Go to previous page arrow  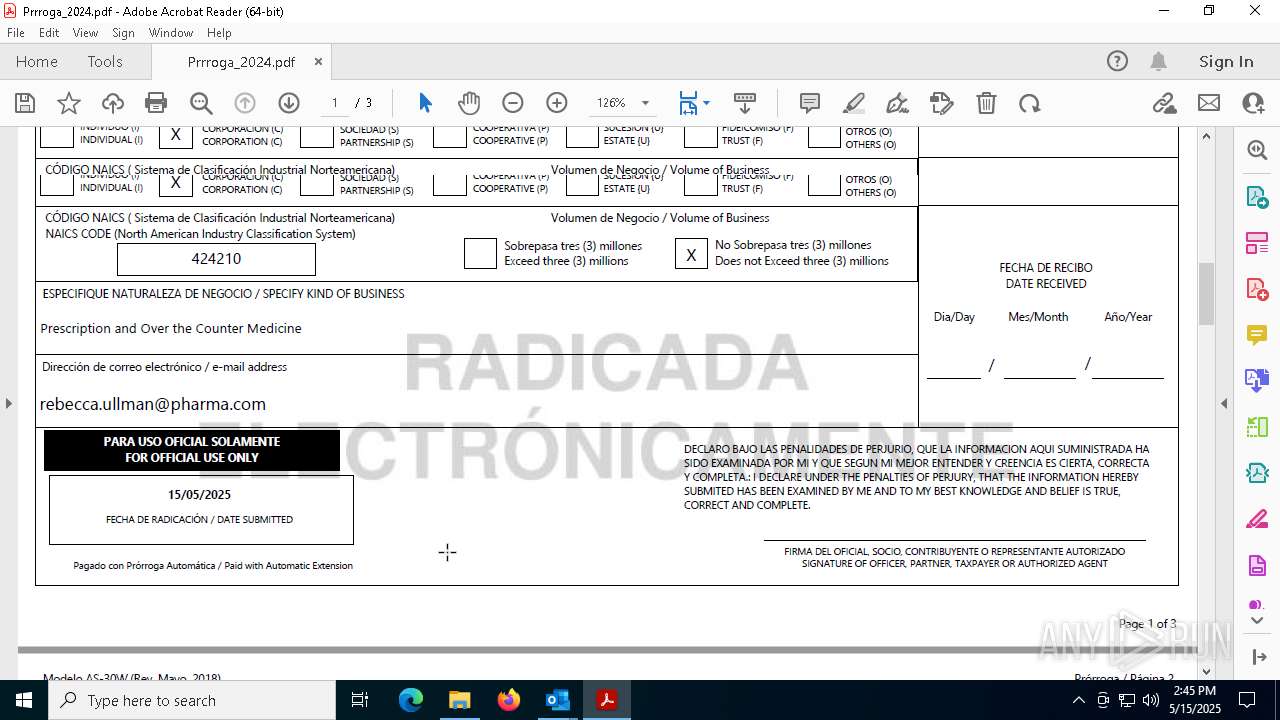(x=245, y=103)
